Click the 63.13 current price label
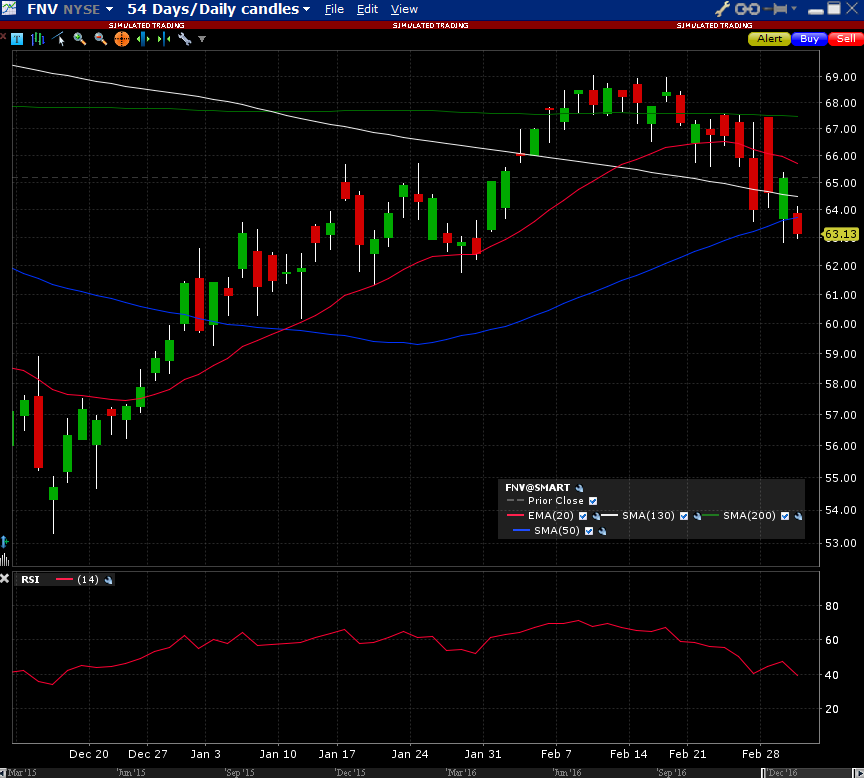The width and height of the screenshot is (864, 778). tap(841, 234)
